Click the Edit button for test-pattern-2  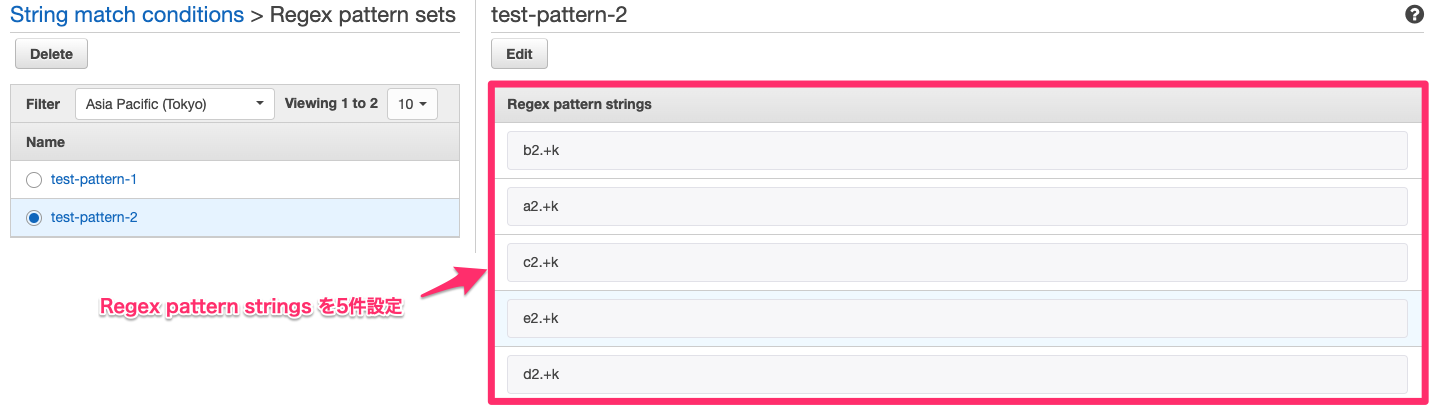519,54
